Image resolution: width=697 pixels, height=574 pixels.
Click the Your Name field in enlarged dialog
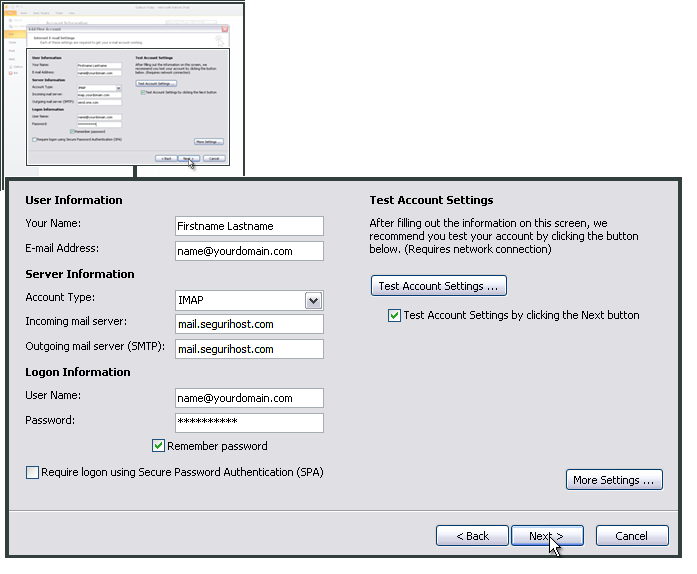249,226
